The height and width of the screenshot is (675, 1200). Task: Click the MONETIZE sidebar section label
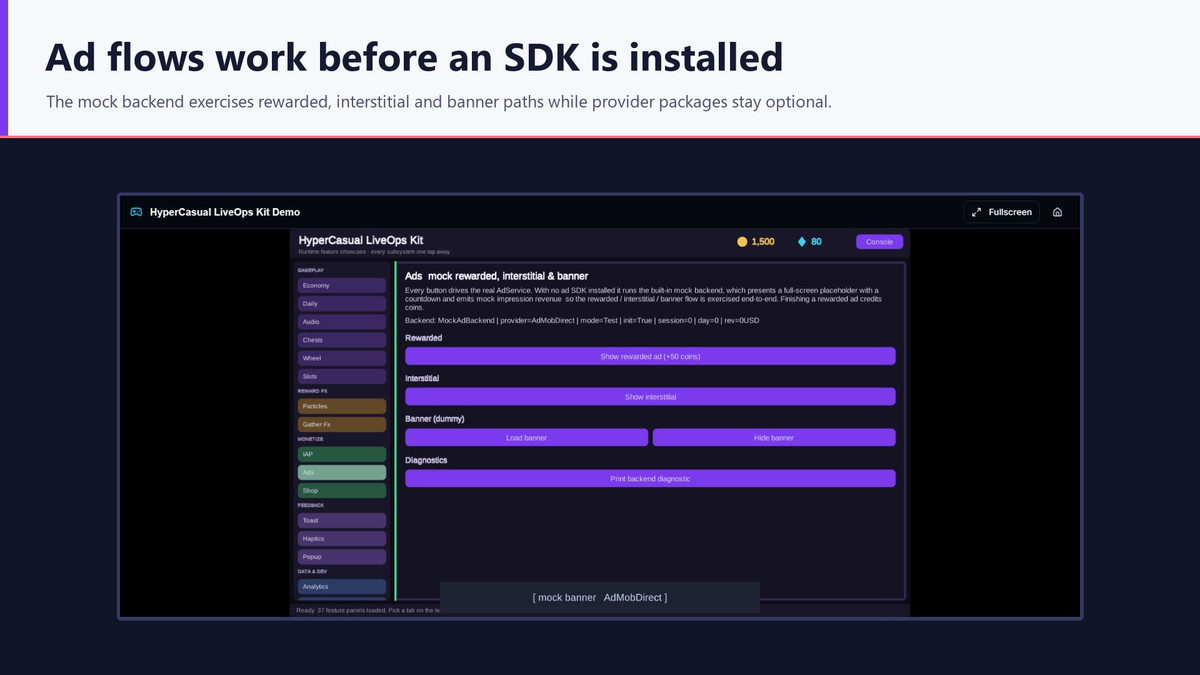coord(310,439)
